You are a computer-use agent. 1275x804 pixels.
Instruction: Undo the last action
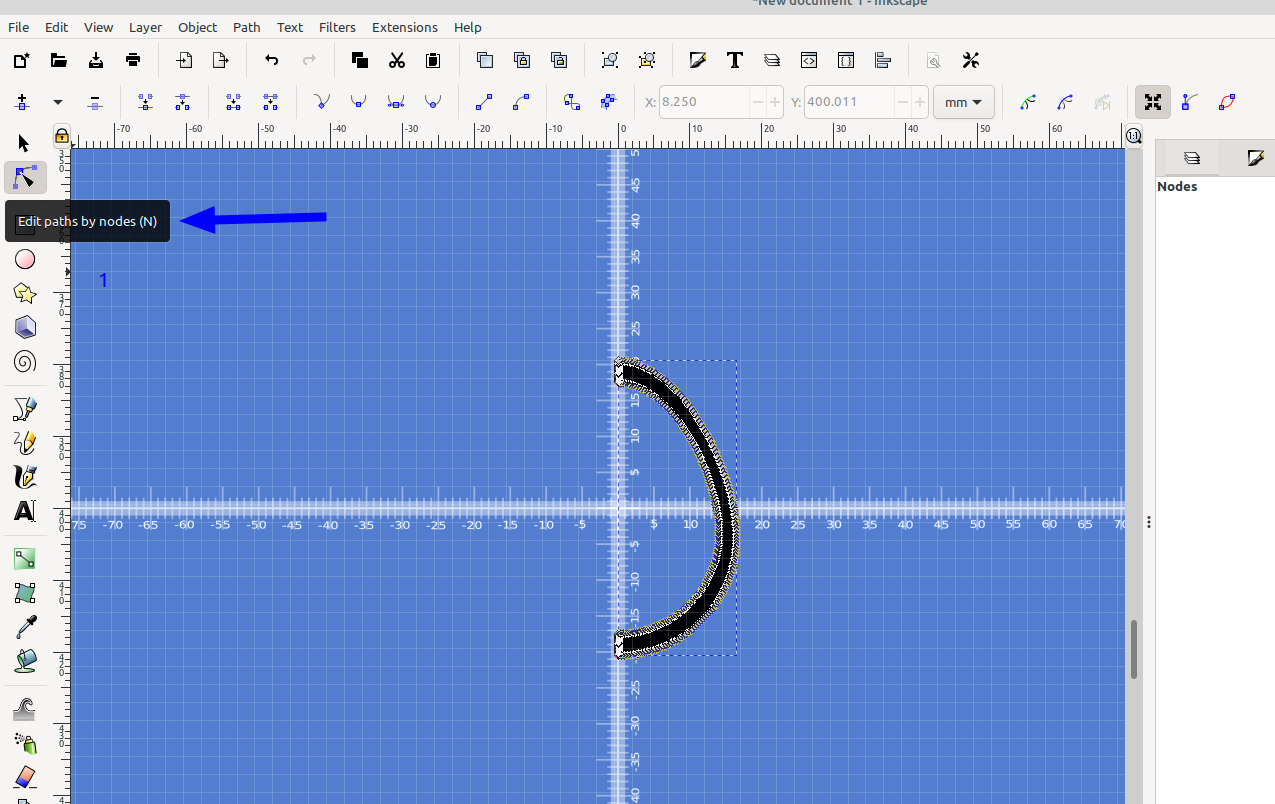tap(272, 60)
